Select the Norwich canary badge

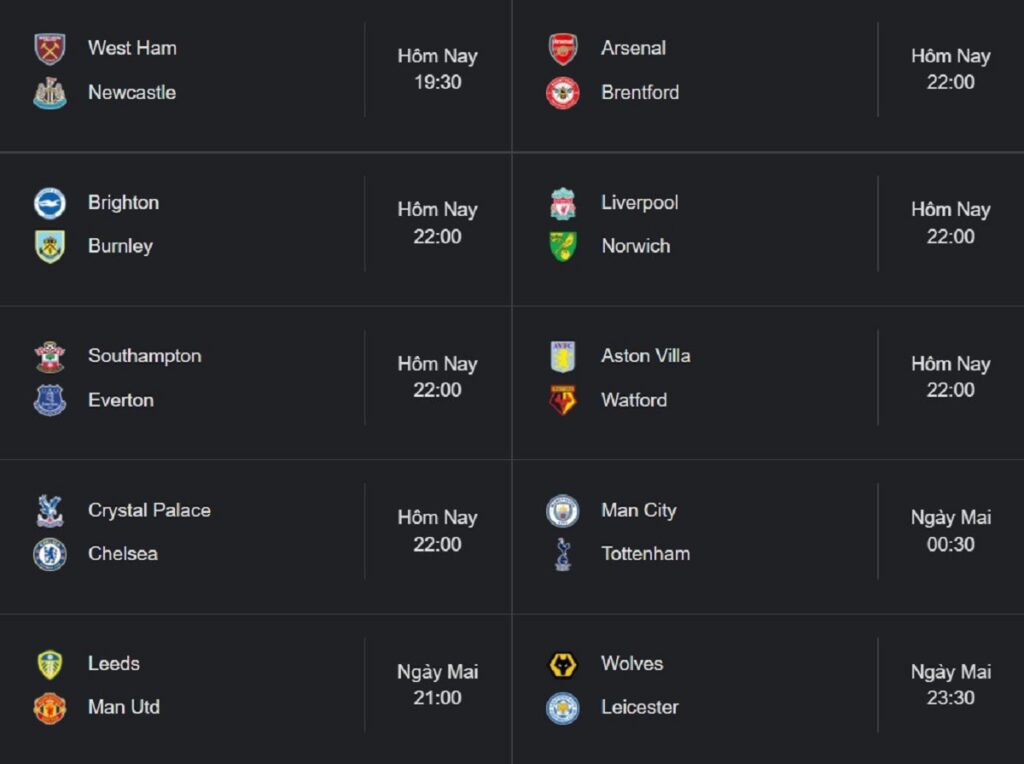tap(563, 247)
